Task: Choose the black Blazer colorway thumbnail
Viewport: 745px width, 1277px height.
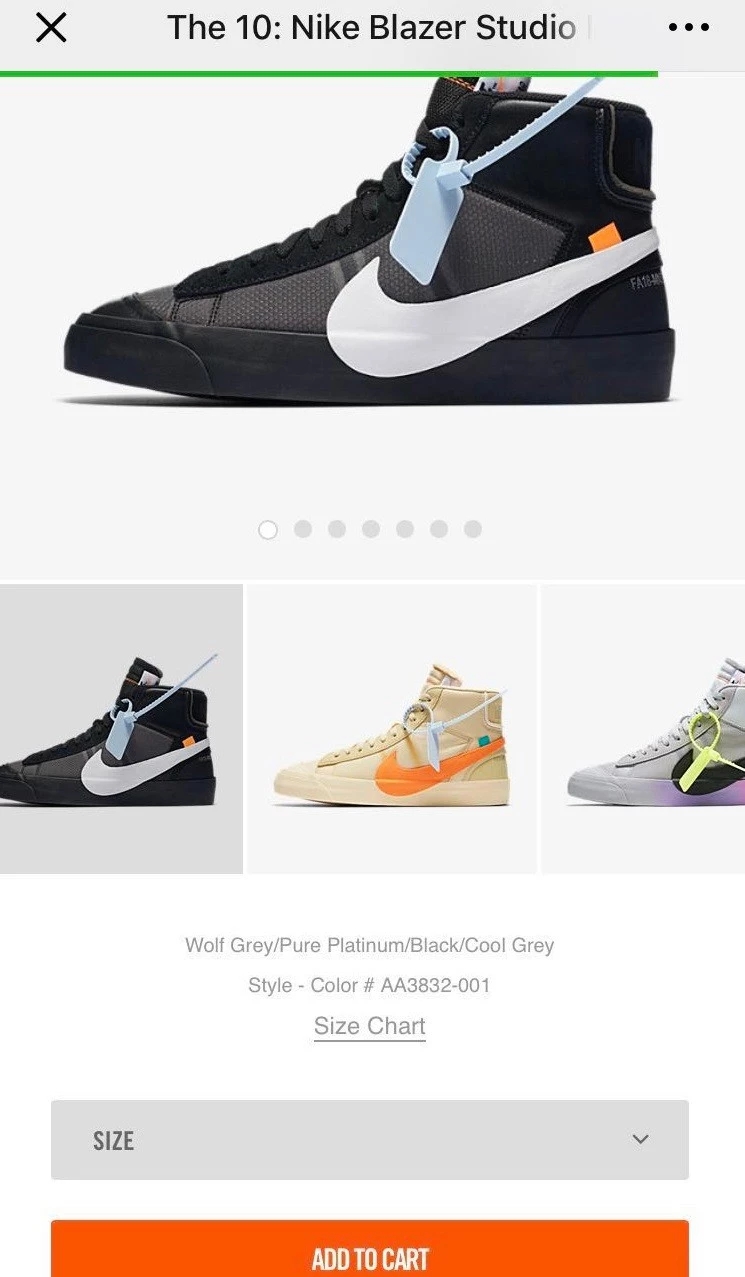Action: tap(121, 729)
